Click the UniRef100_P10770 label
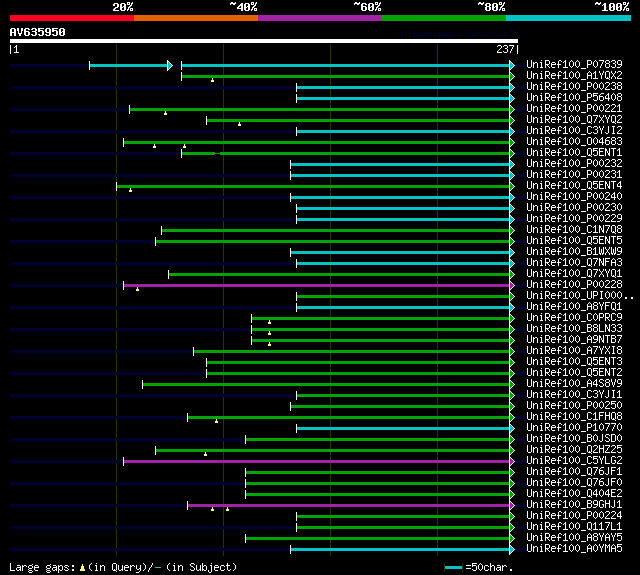The image size is (640, 575). click(x=574, y=428)
